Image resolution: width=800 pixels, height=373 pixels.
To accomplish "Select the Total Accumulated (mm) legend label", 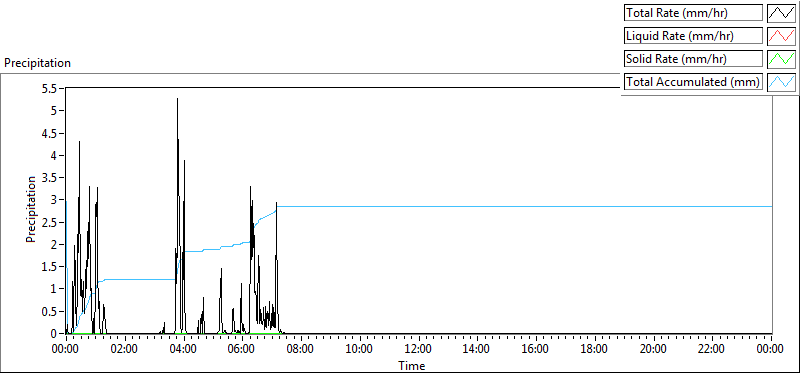I will point(693,82).
